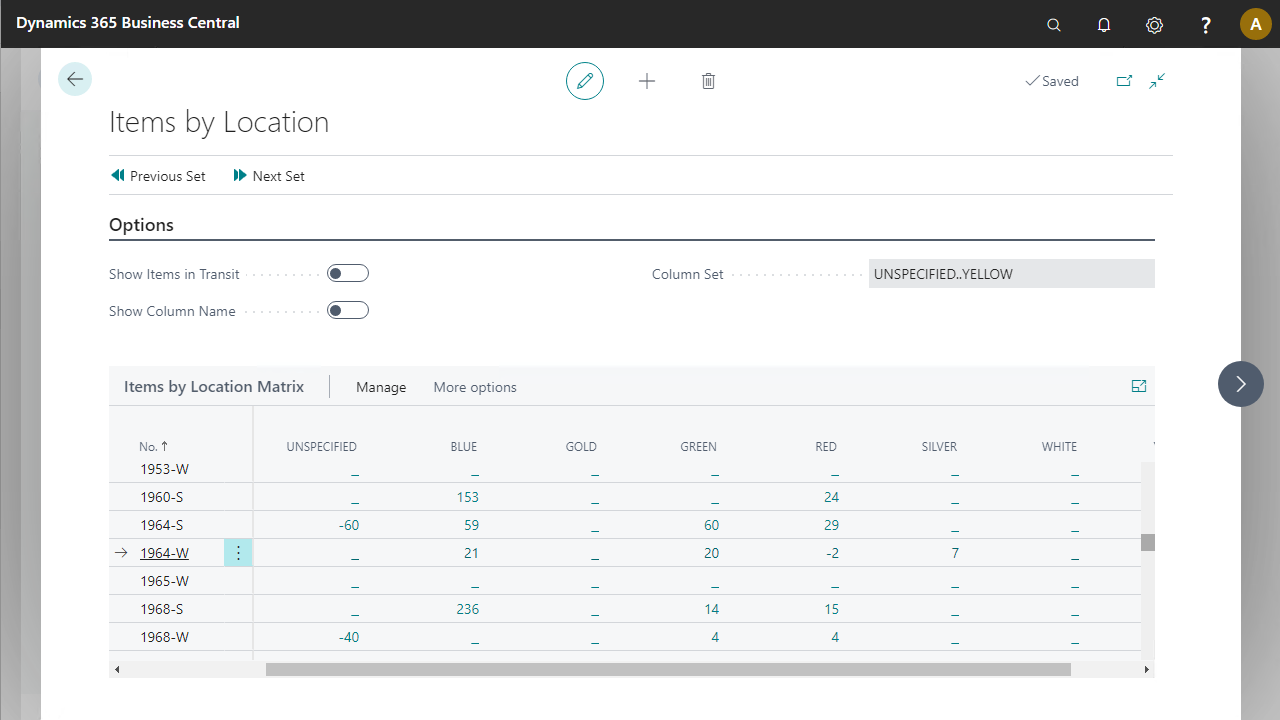Select row 1965-W
Screen dimensions: 1280x720
coord(164,581)
